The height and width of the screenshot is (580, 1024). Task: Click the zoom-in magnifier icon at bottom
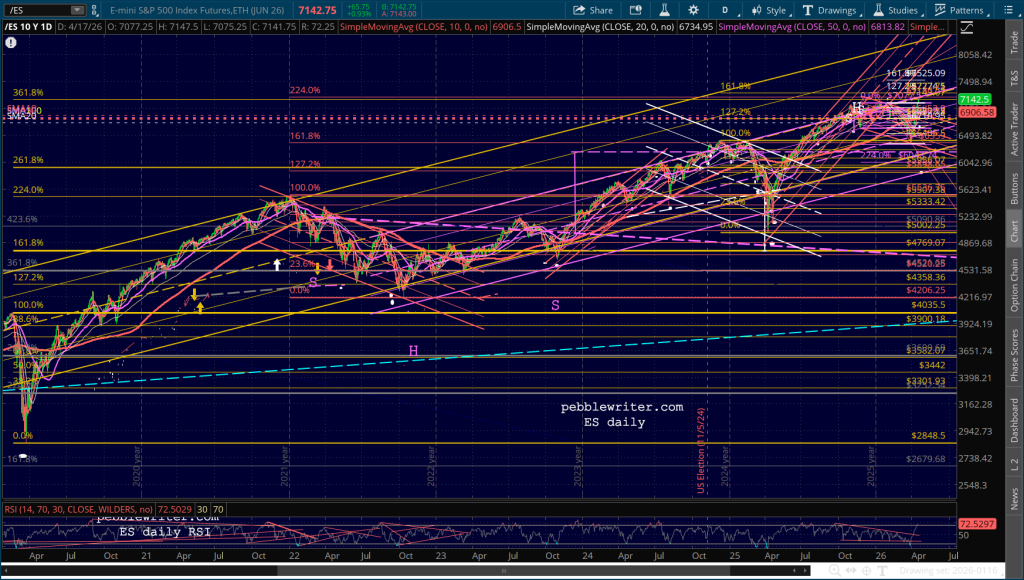[836, 570]
